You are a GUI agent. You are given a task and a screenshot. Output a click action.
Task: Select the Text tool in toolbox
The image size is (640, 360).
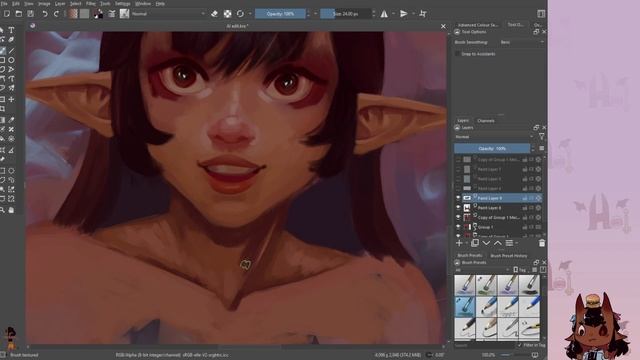11,30
